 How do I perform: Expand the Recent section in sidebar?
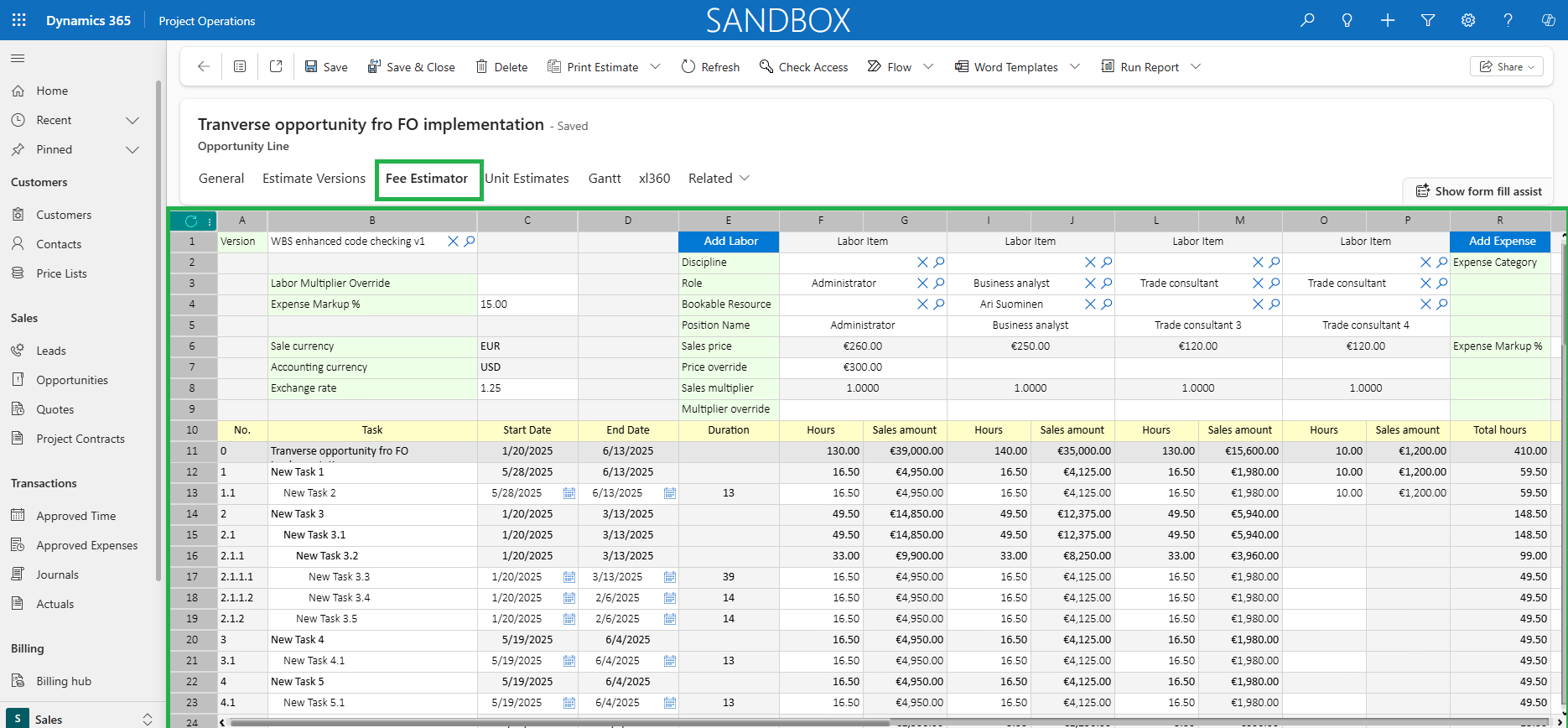(x=132, y=120)
